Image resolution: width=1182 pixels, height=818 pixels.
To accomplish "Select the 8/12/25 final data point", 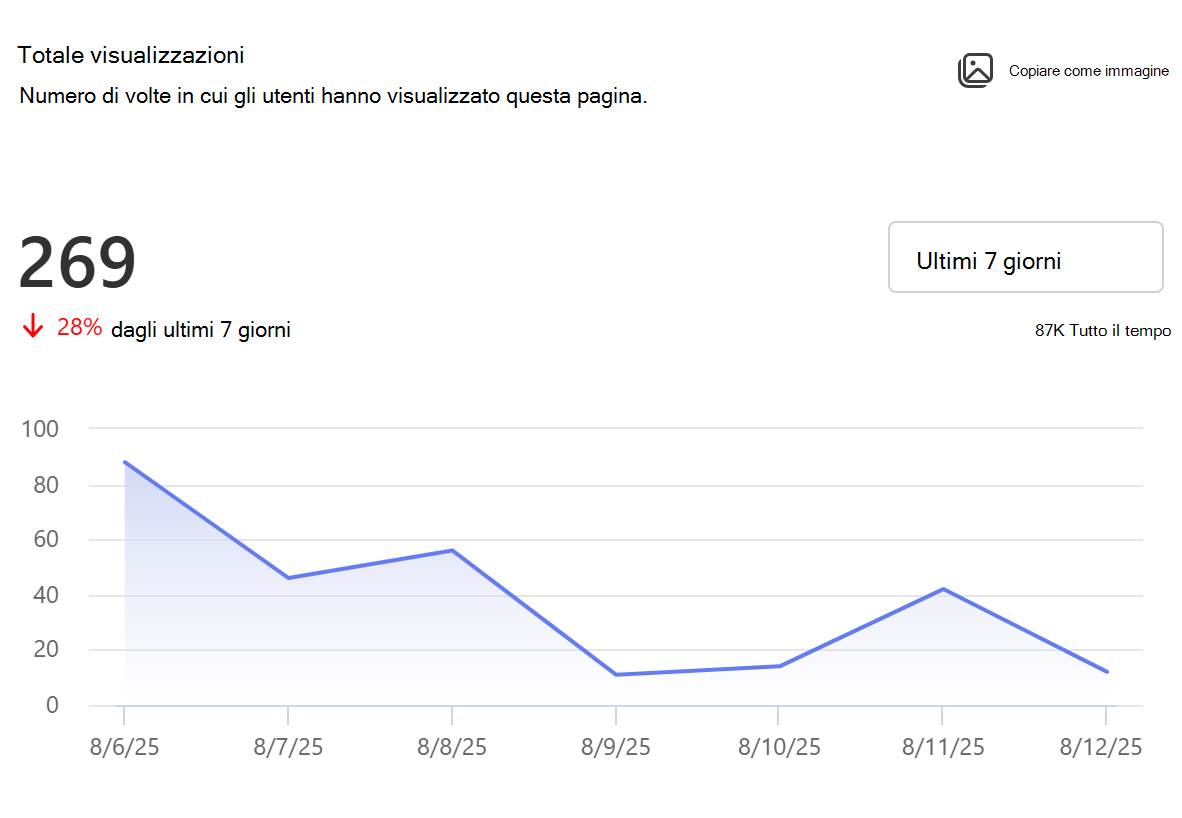I will tap(1107, 672).
